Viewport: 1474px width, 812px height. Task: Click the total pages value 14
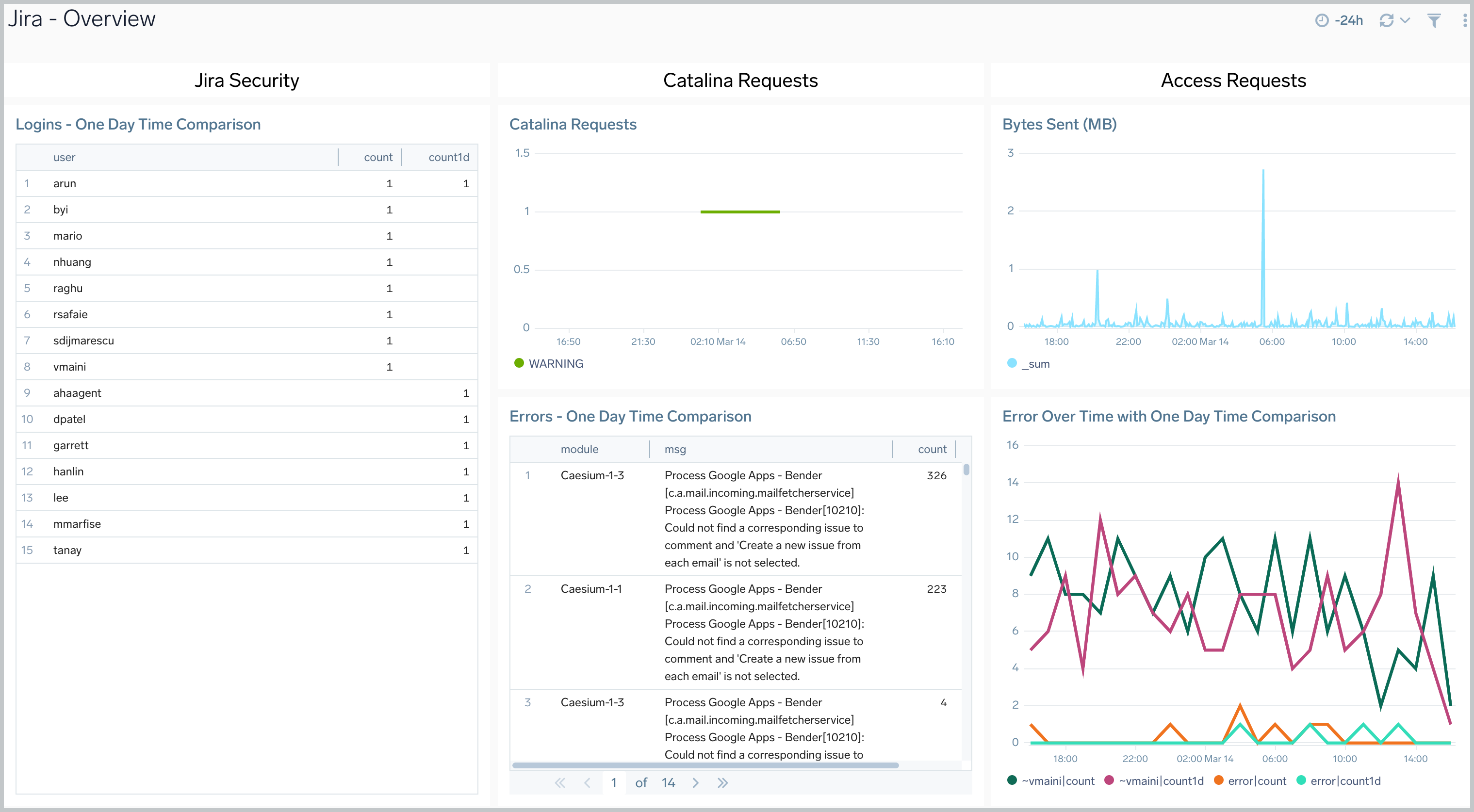(x=668, y=783)
